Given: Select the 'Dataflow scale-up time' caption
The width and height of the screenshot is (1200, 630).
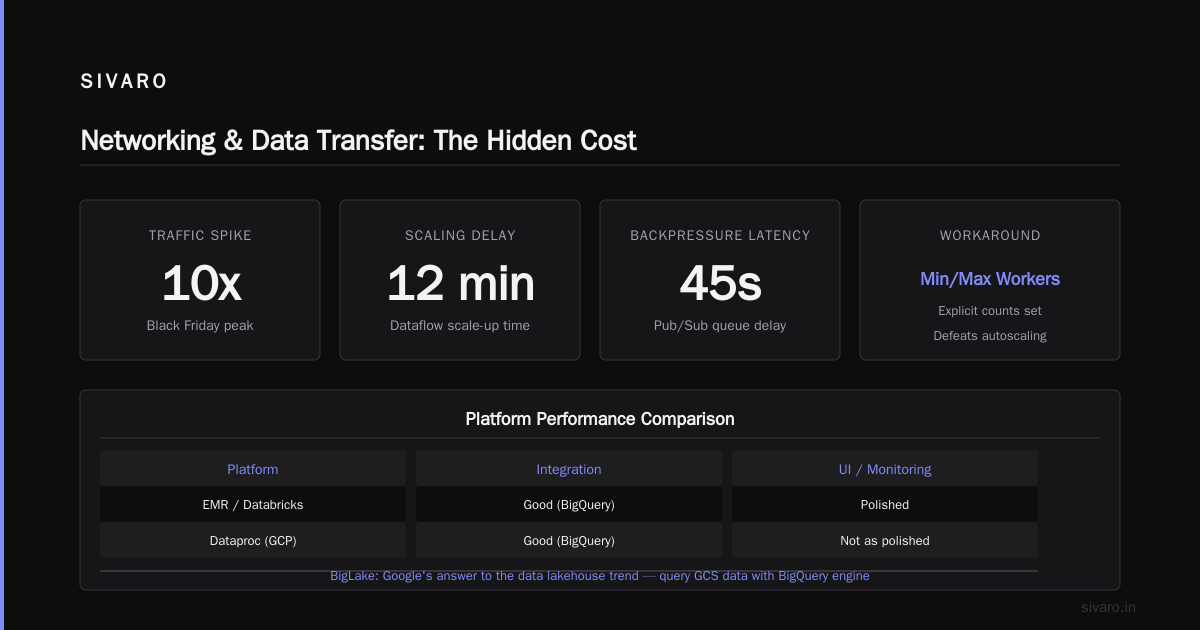Looking at the screenshot, I should click(x=460, y=326).
